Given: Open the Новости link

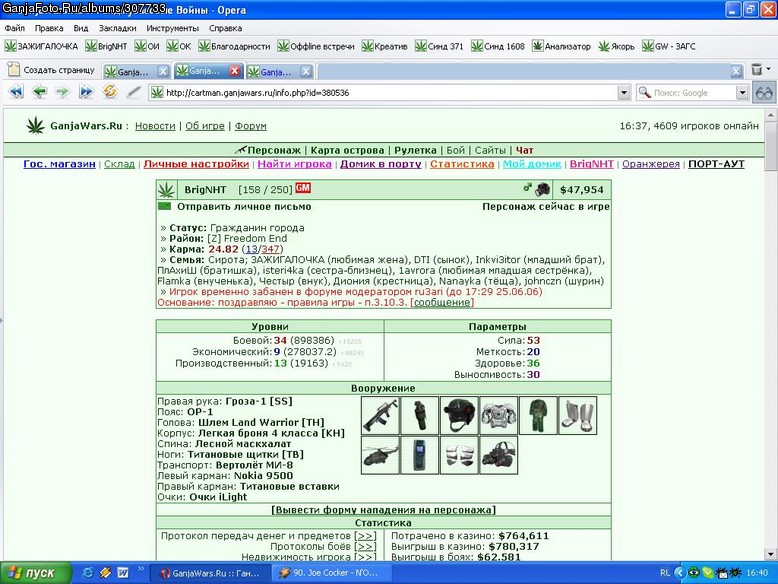Looking at the screenshot, I should [155, 126].
